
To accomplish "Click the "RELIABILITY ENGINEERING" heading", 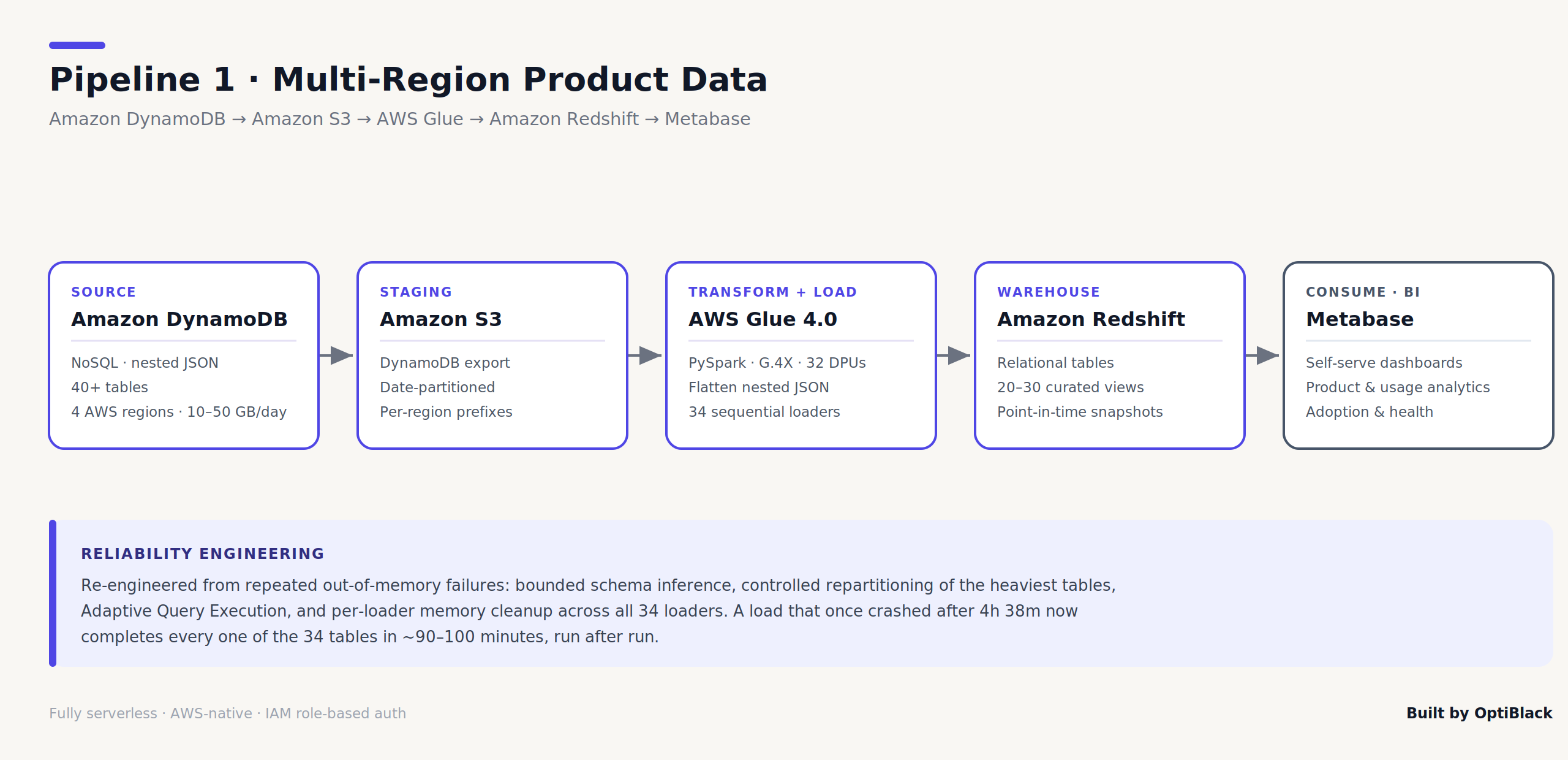I will click(x=203, y=554).
